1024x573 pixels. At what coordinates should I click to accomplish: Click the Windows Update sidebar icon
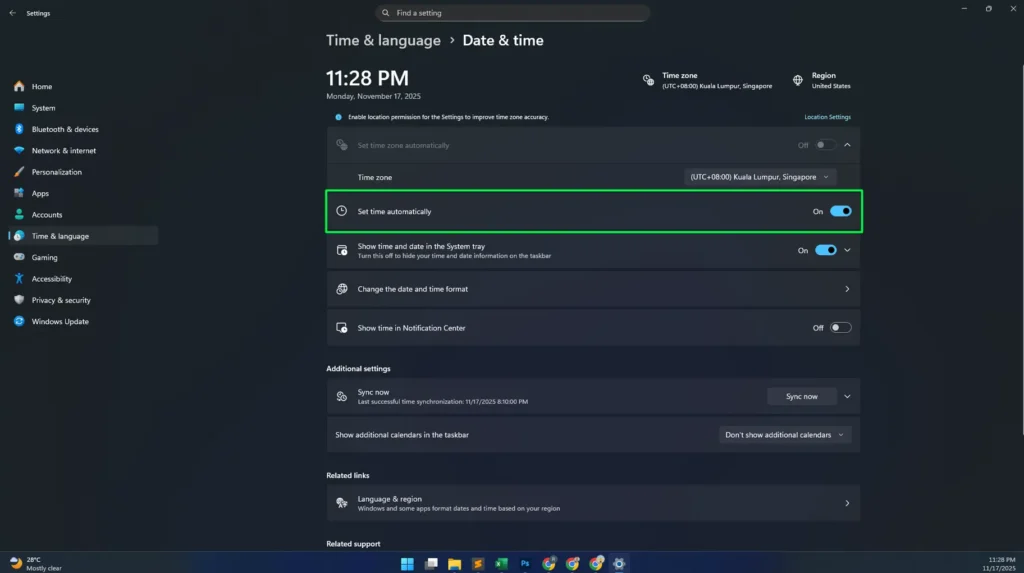tap(19, 322)
